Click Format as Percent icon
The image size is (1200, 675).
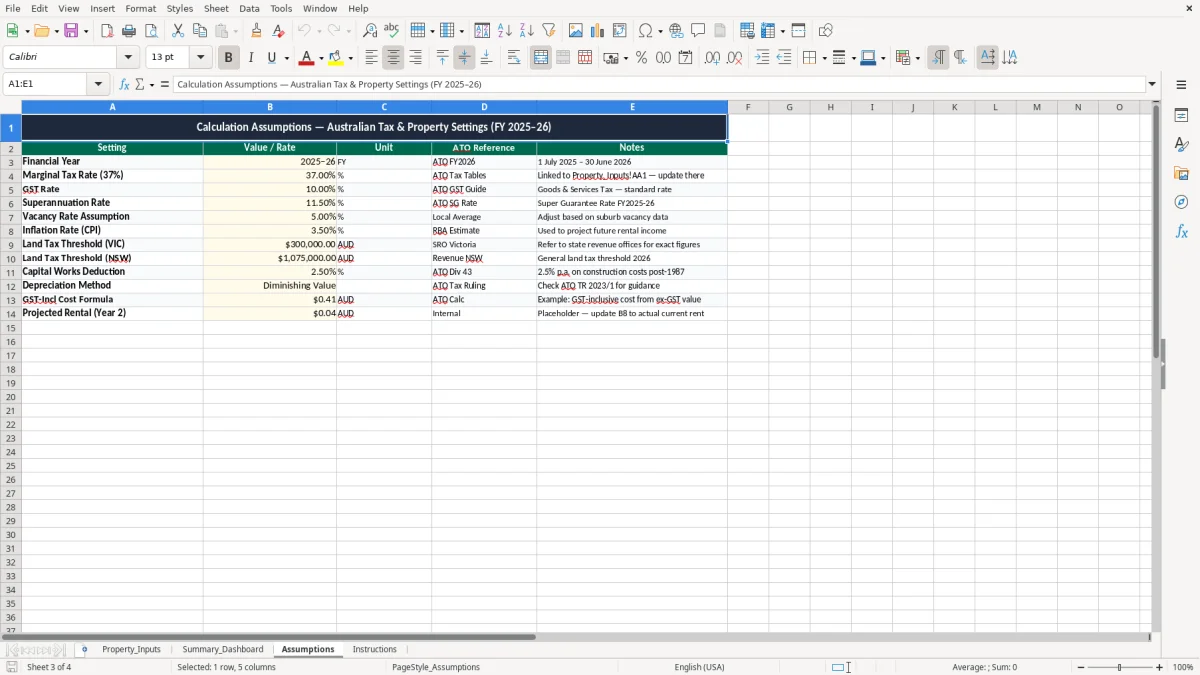click(641, 58)
